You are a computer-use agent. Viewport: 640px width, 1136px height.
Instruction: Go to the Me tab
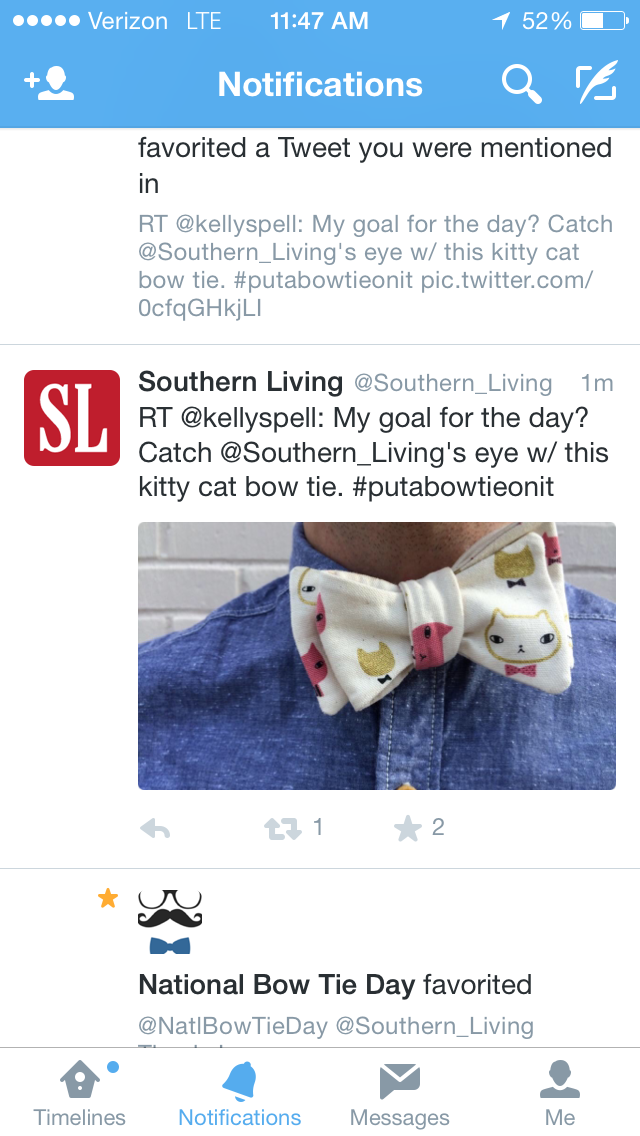coord(560,1094)
